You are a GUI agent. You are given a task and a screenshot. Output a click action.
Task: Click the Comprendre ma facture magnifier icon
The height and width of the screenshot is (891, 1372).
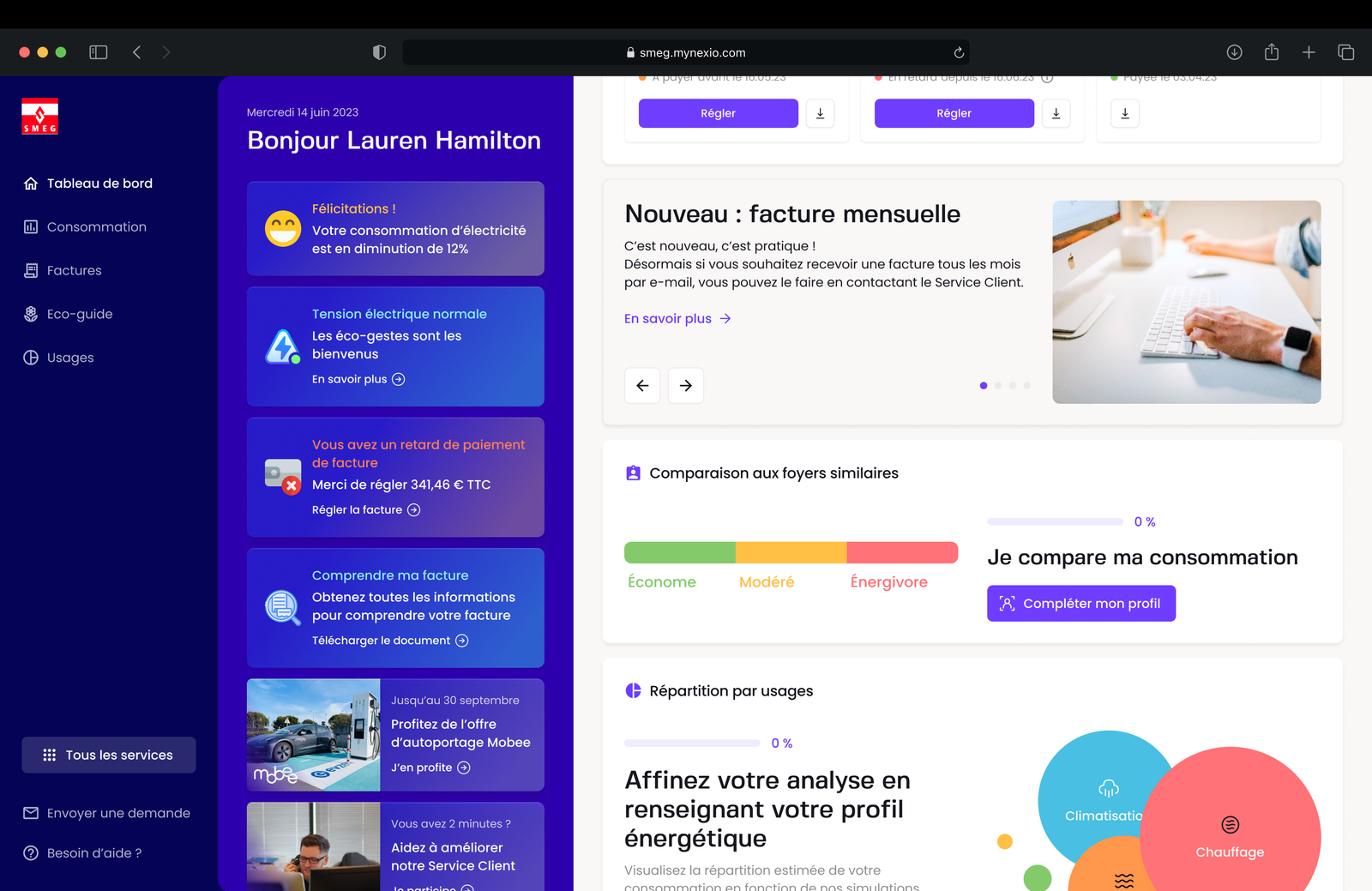[283, 608]
